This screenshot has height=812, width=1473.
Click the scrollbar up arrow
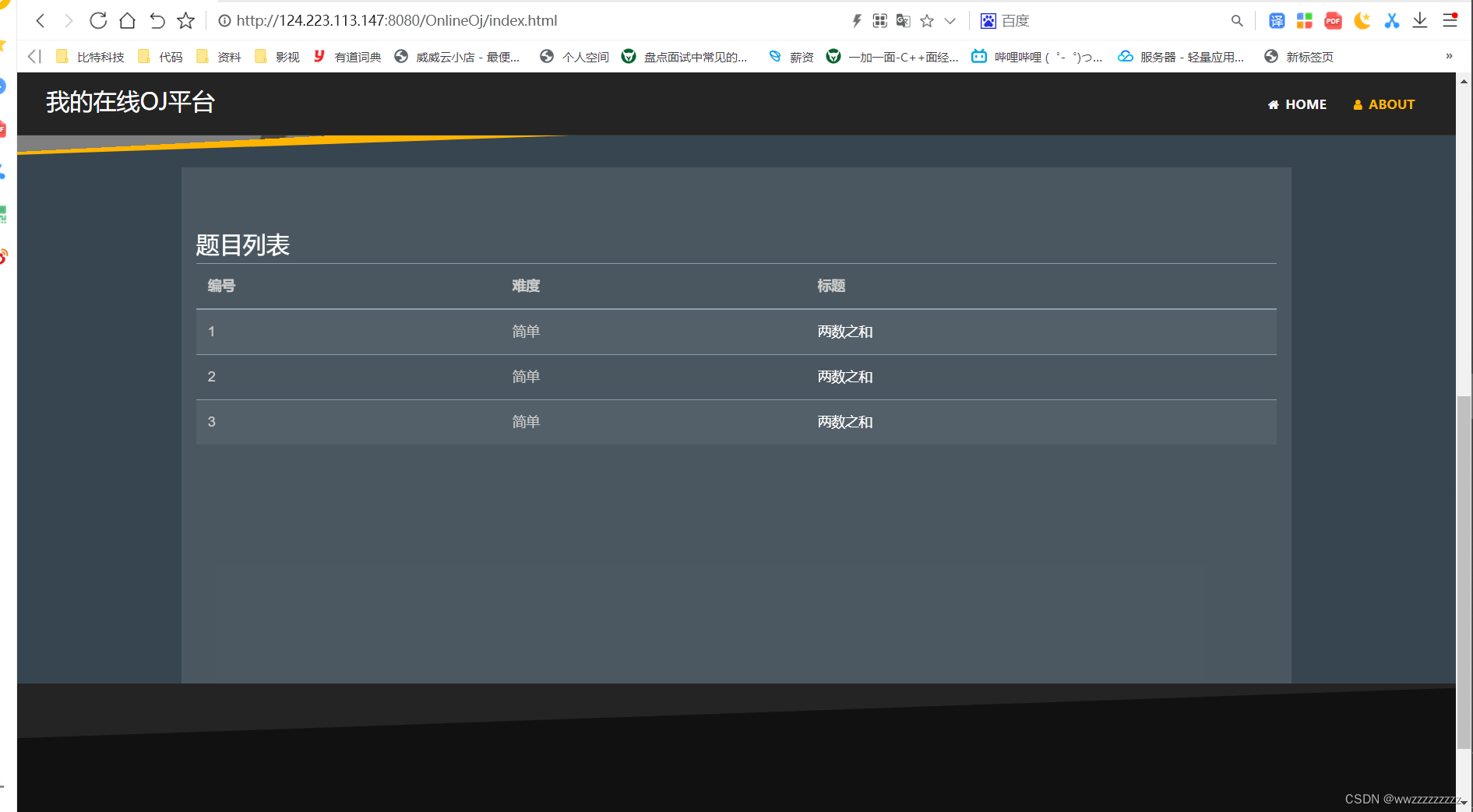[1464, 80]
